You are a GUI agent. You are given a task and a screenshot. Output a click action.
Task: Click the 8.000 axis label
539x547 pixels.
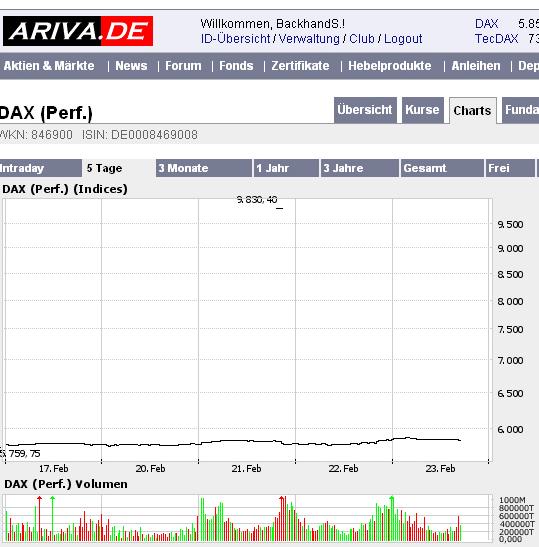click(x=510, y=301)
